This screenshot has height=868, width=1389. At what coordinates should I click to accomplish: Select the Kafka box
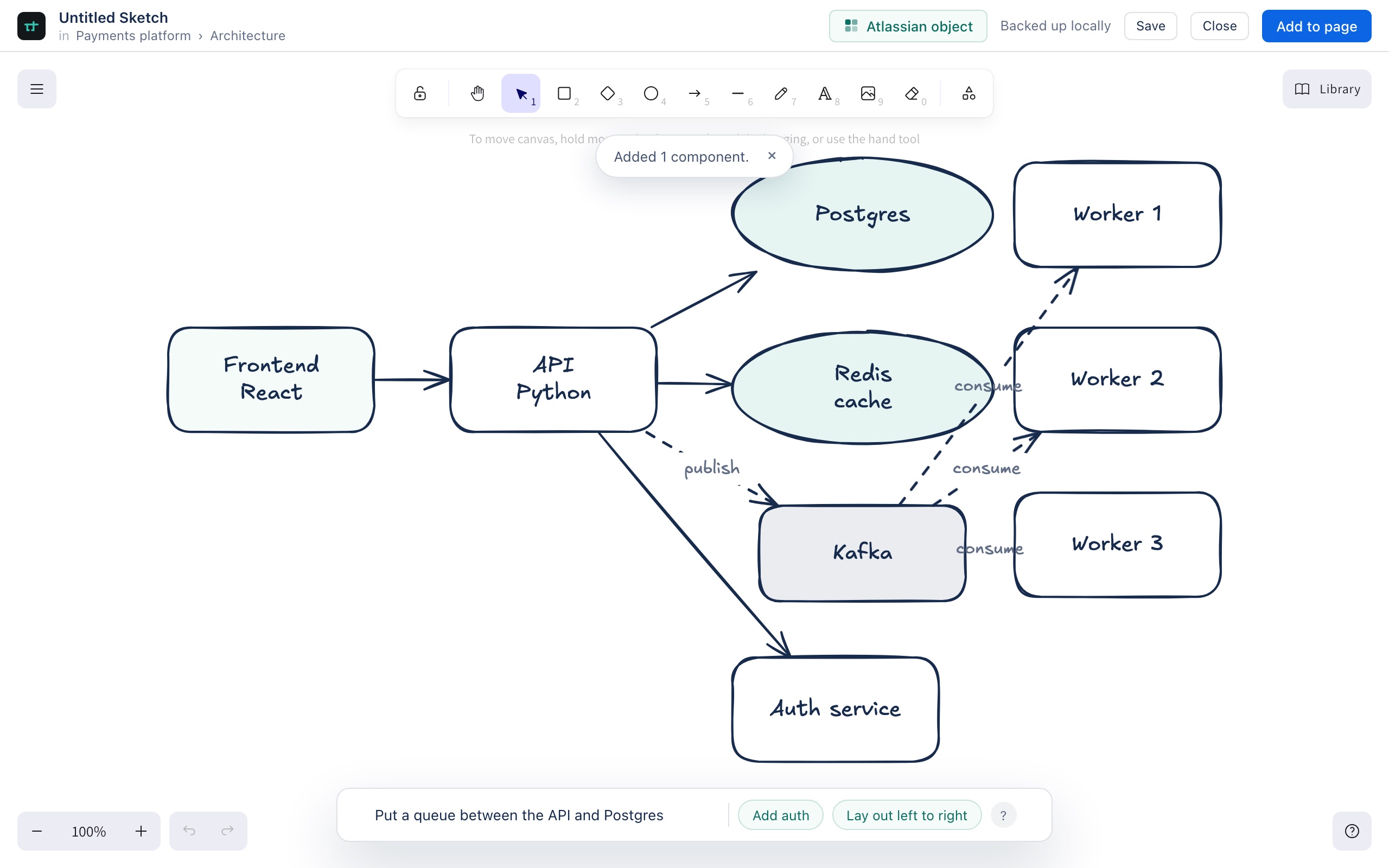(x=862, y=553)
